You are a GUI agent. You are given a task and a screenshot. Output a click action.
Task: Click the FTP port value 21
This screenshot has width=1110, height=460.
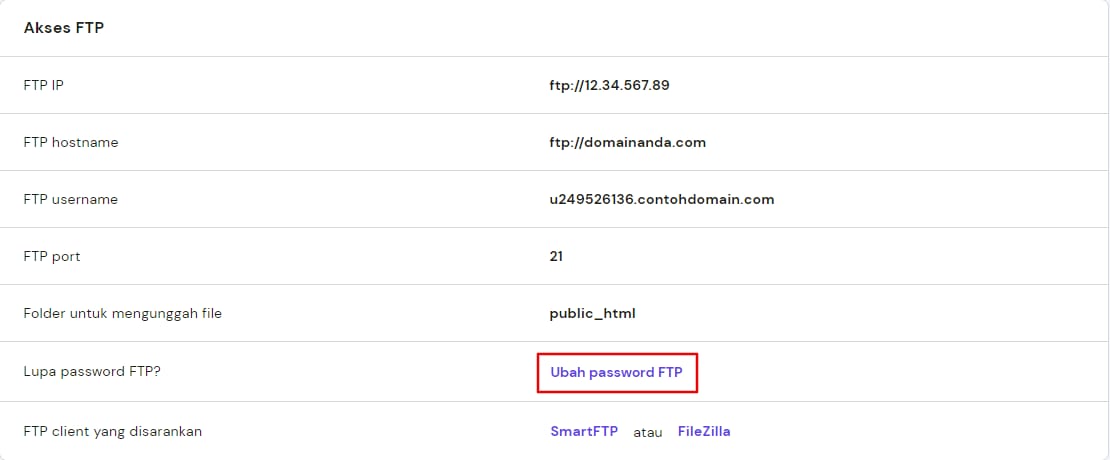point(556,256)
